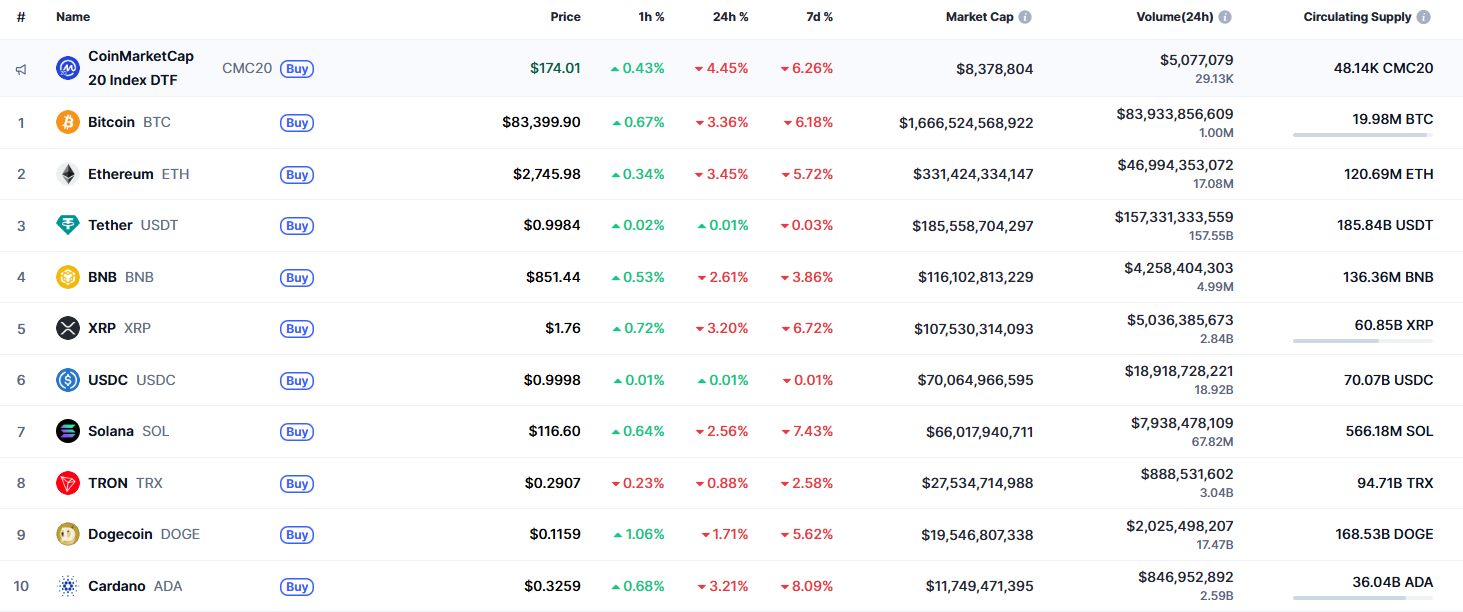1463x612 pixels.
Task: Click the Volume(24h) info icon
Action: pyautogui.click(x=1225, y=17)
